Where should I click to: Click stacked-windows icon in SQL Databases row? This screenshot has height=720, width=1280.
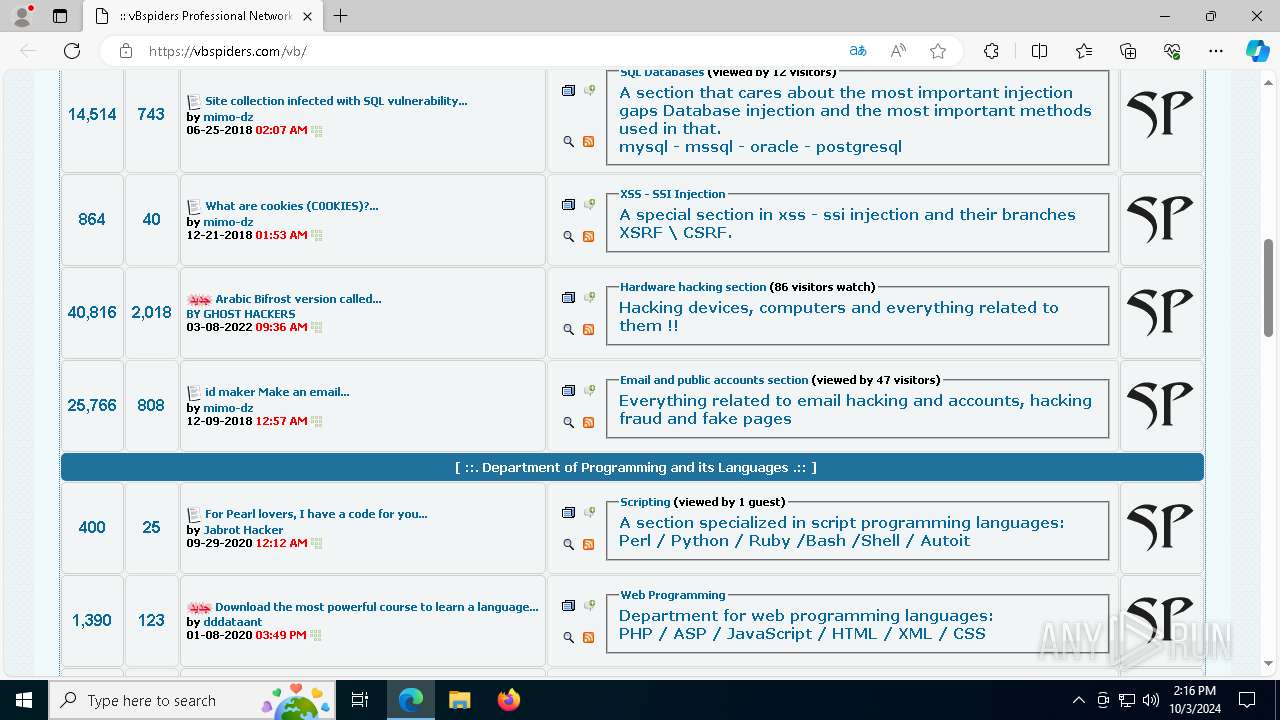coord(569,91)
